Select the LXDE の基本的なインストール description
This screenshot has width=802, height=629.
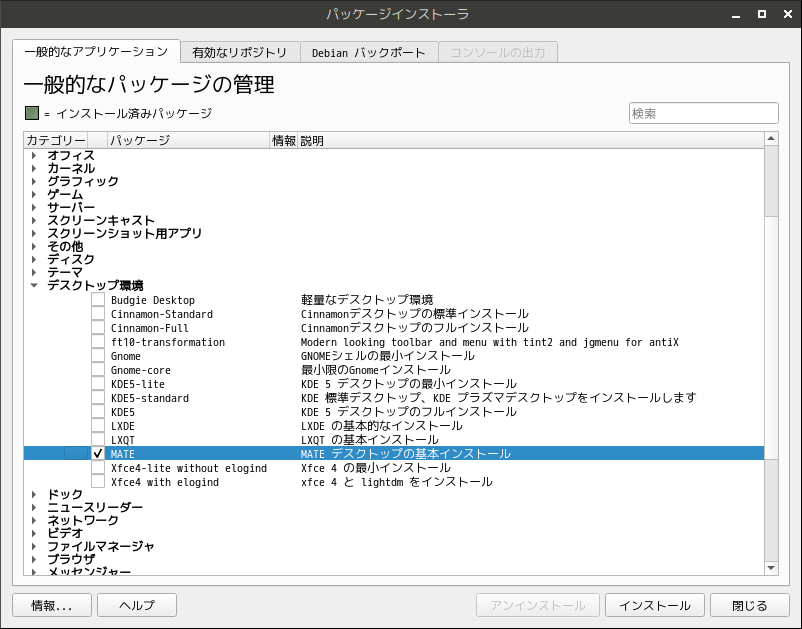tap(382, 425)
